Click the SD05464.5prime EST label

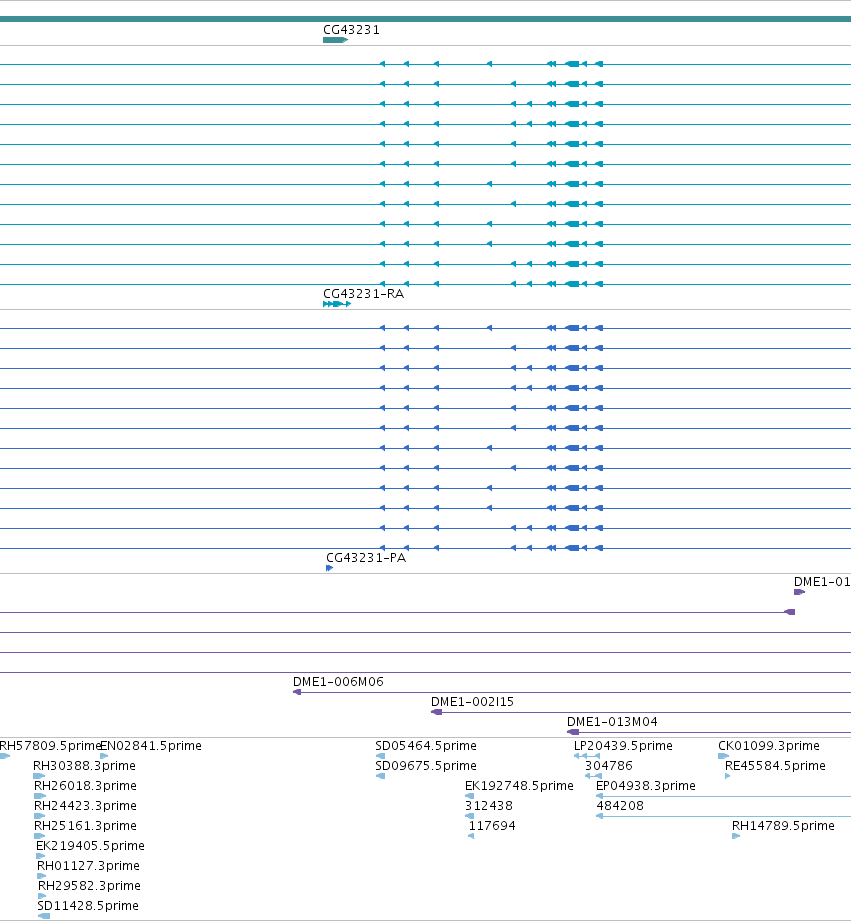[x=426, y=746]
